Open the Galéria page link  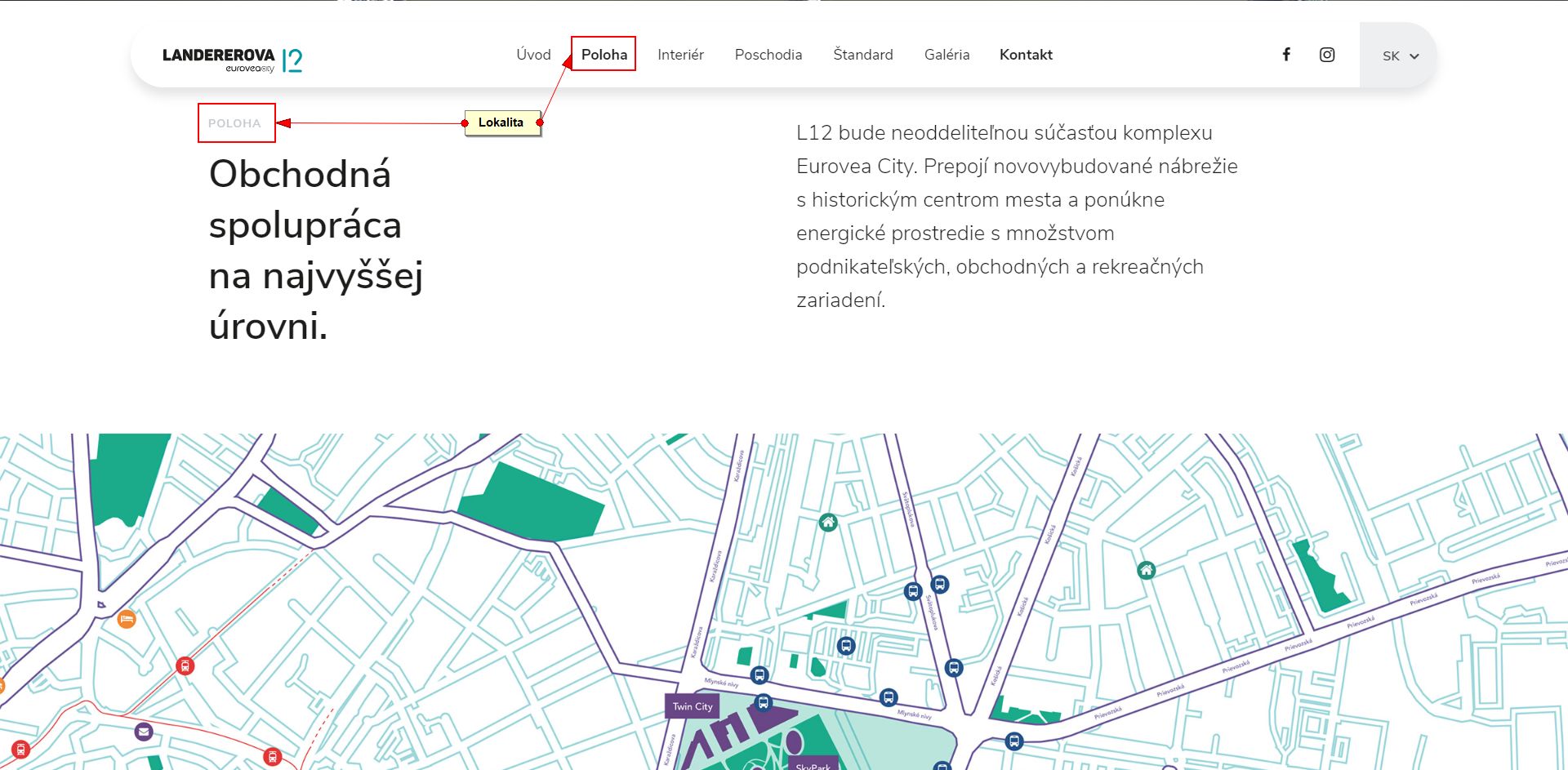[x=947, y=55]
